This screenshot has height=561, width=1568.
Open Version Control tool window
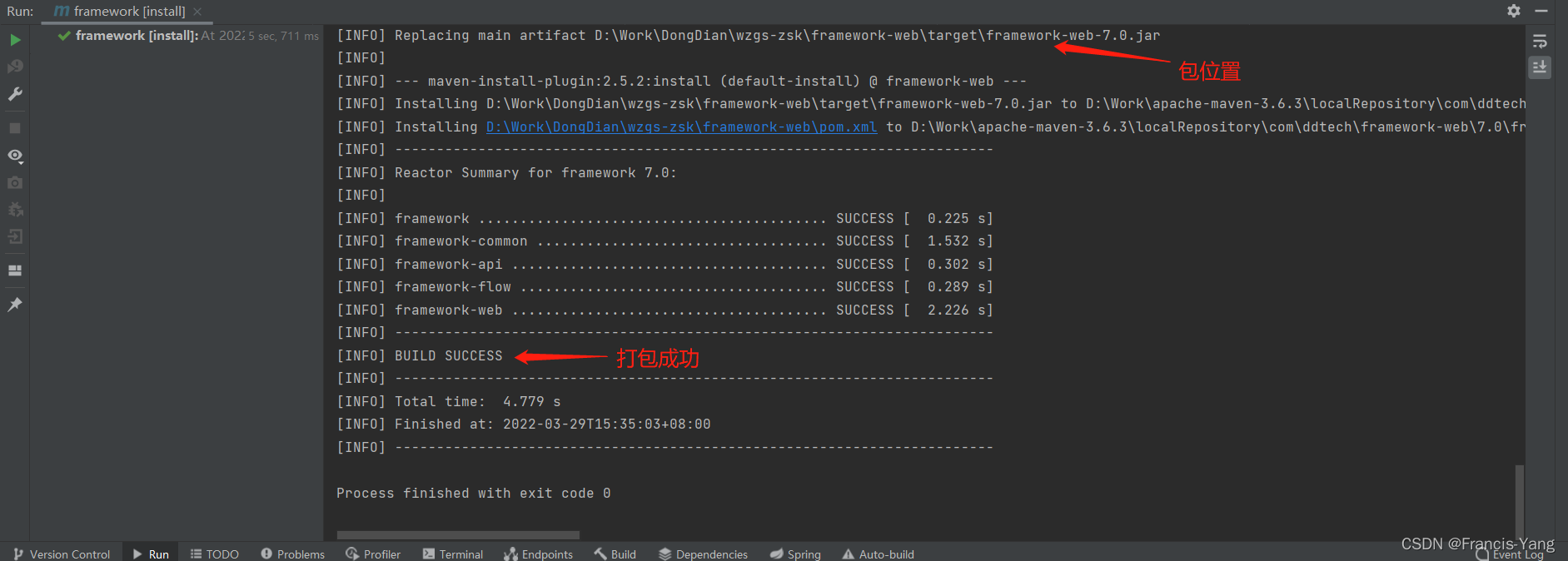coord(62,554)
